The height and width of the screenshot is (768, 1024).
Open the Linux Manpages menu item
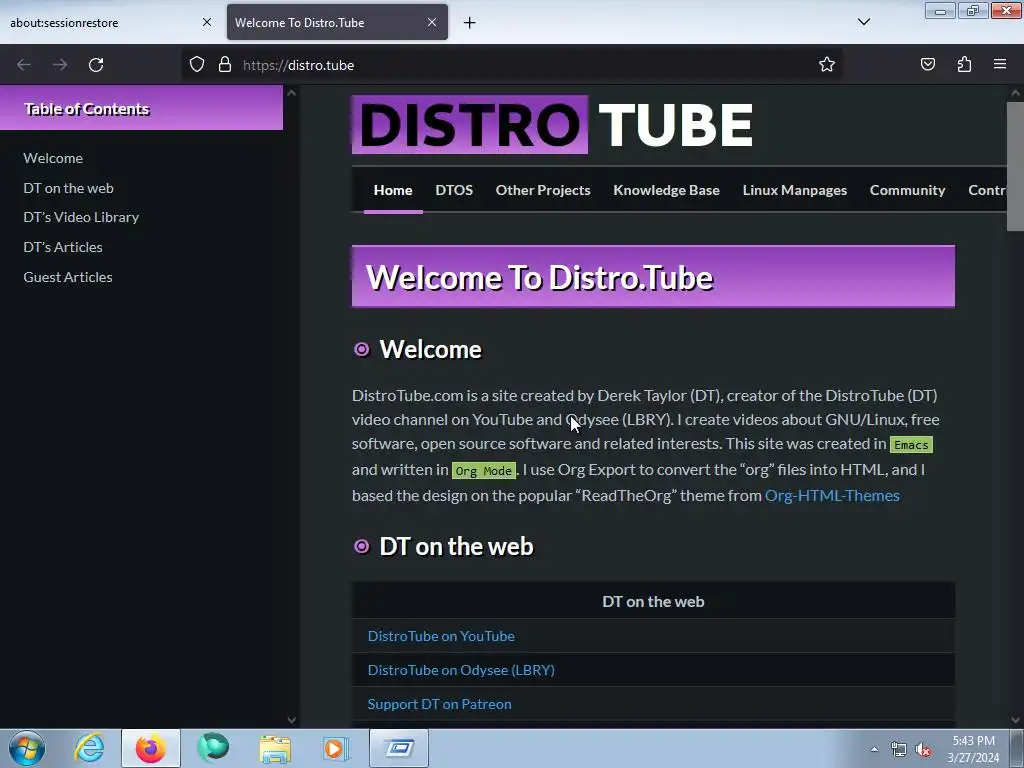(795, 190)
